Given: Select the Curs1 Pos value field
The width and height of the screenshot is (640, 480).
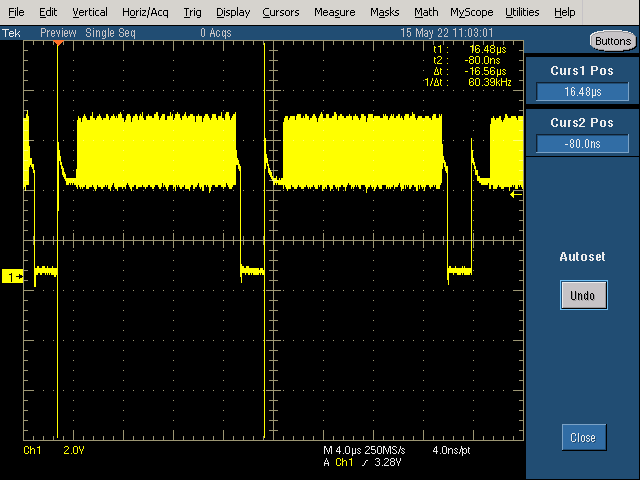Looking at the screenshot, I should [582, 91].
